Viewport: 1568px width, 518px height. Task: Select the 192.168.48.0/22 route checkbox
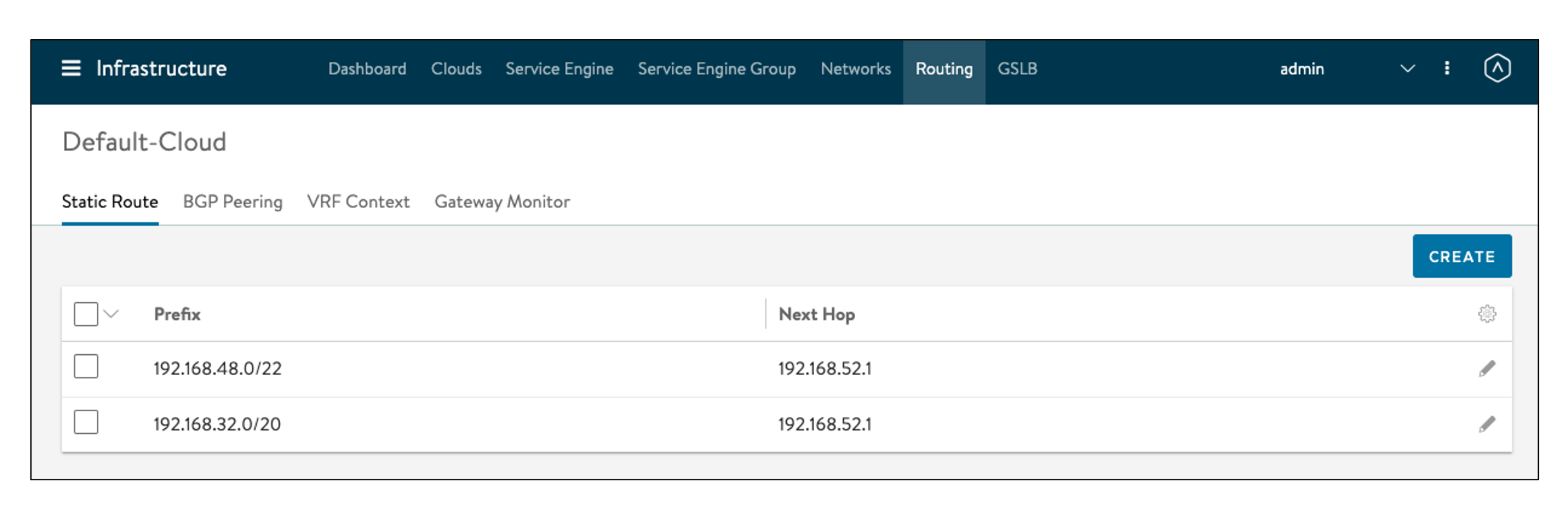pyautogui.click(x=86, y=367)
